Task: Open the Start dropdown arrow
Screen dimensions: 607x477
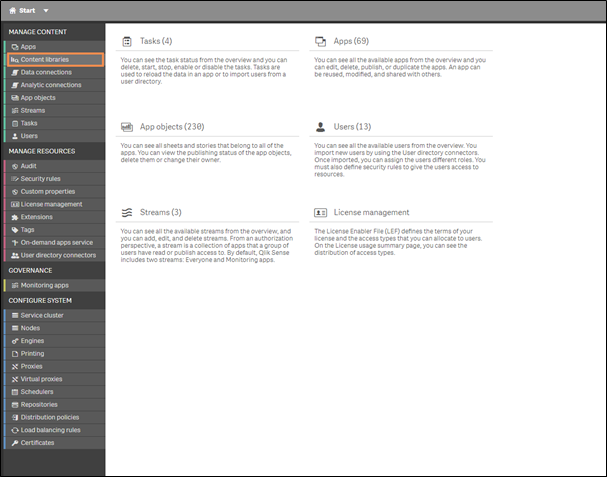Action: coord(46,10)
